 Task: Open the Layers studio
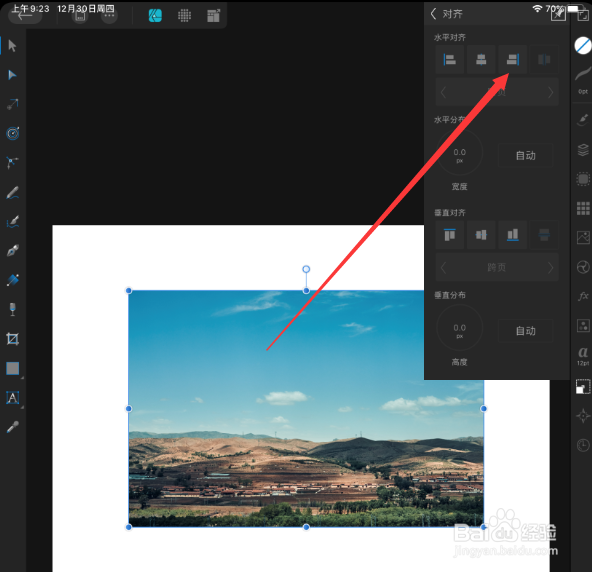click(583, 149)
